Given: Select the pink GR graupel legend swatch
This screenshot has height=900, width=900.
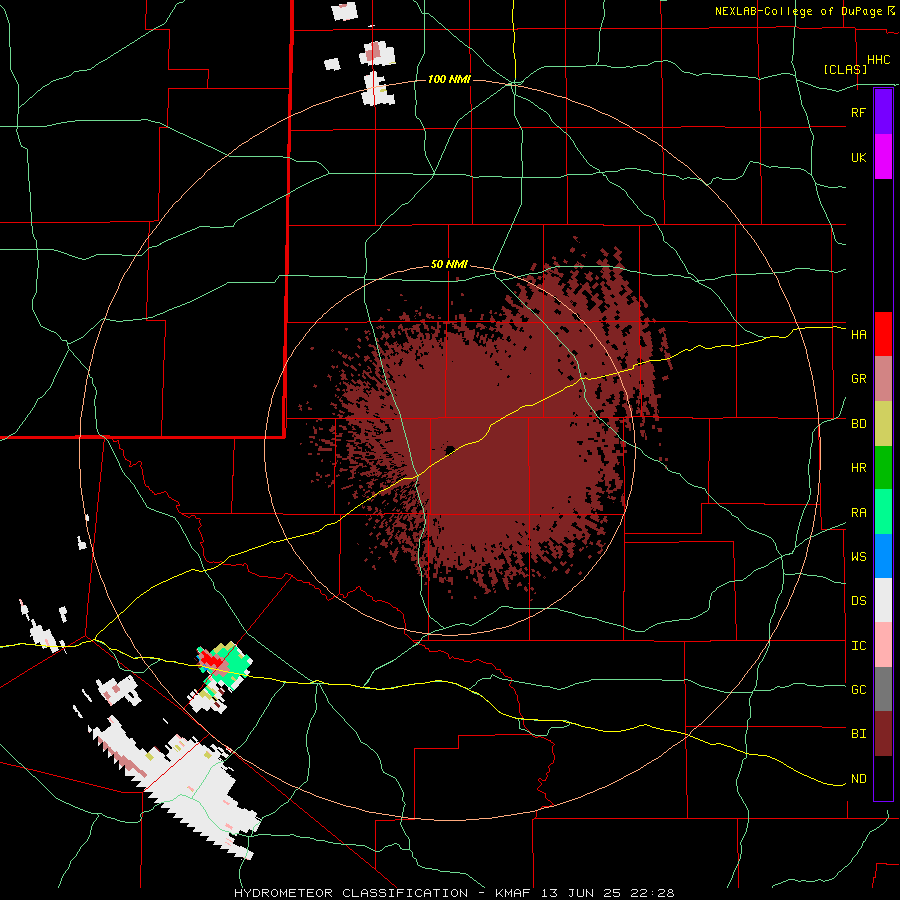Looking at the screenshot, I should 883,379.
